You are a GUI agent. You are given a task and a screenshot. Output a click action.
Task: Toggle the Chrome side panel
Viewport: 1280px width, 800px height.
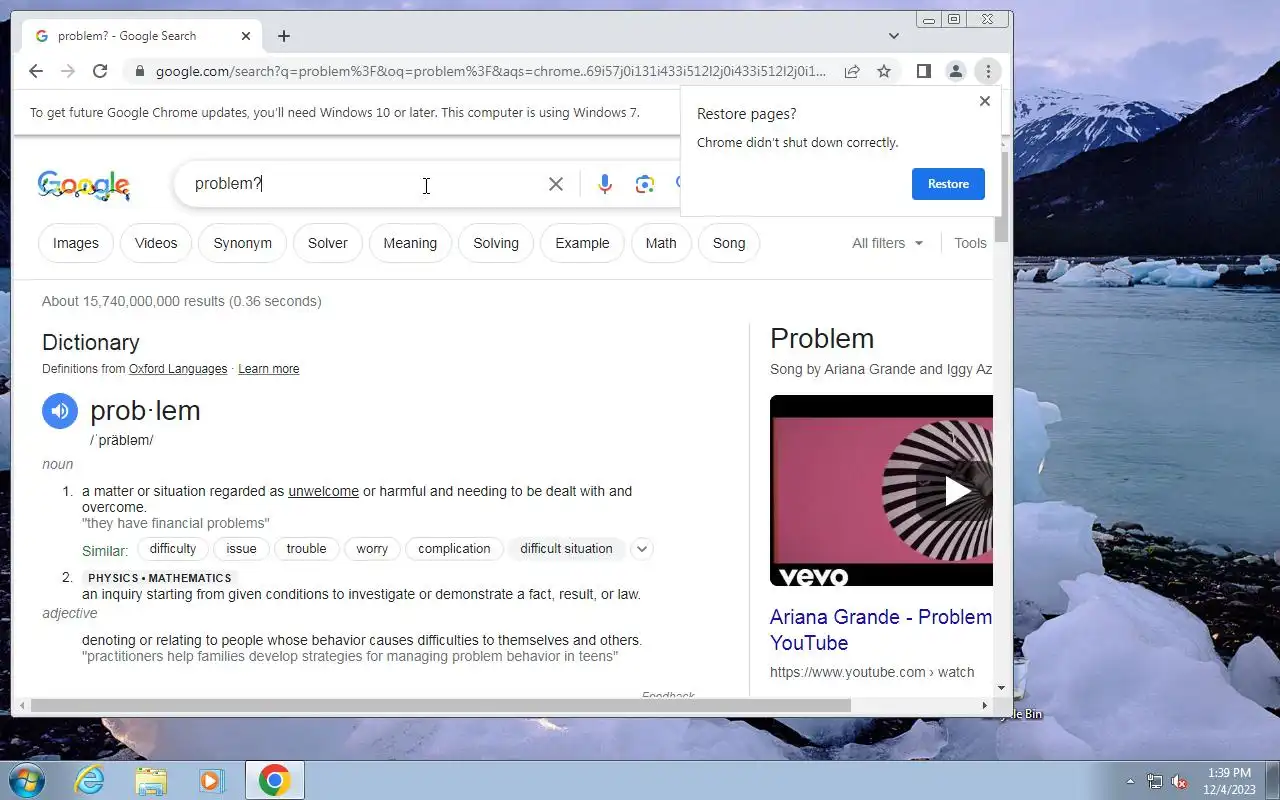[924, 71]
